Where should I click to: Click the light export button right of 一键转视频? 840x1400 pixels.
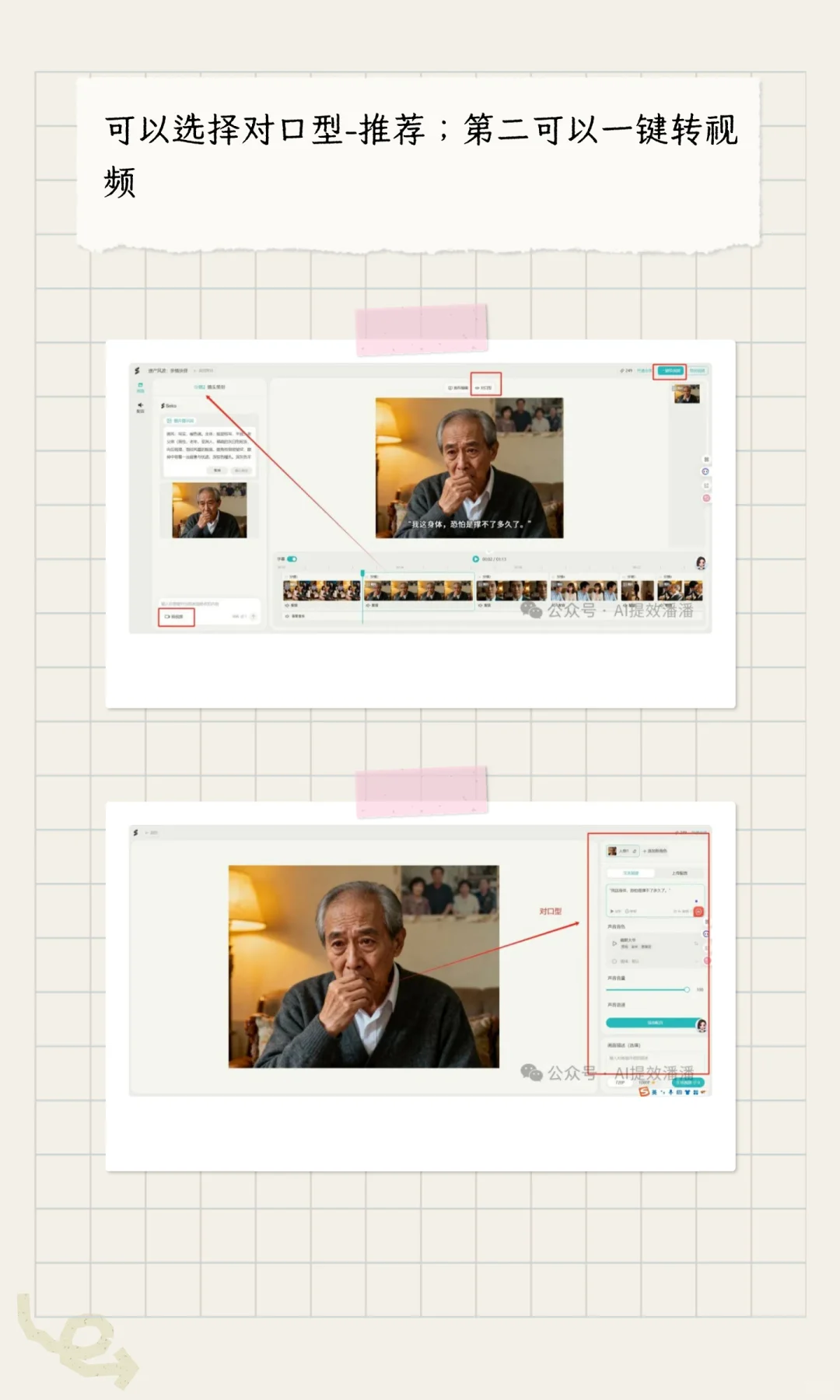(x=698, y=370)
